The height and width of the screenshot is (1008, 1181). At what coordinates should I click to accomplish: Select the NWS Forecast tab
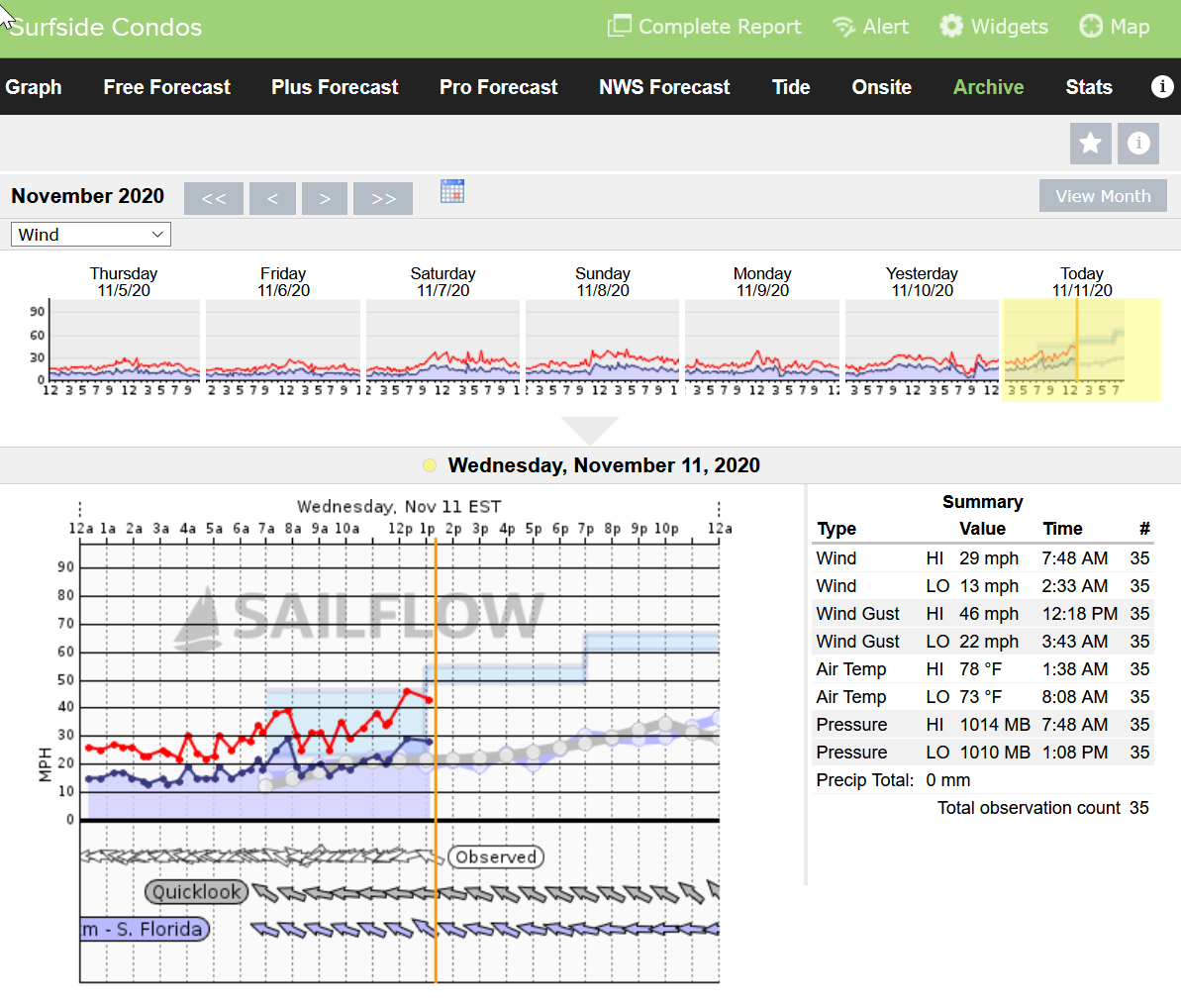pos(664,86)
